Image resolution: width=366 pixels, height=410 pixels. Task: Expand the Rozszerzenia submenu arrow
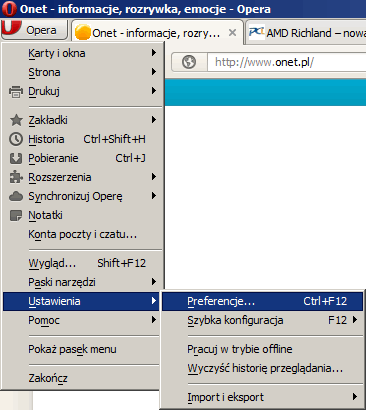point(154,177)
